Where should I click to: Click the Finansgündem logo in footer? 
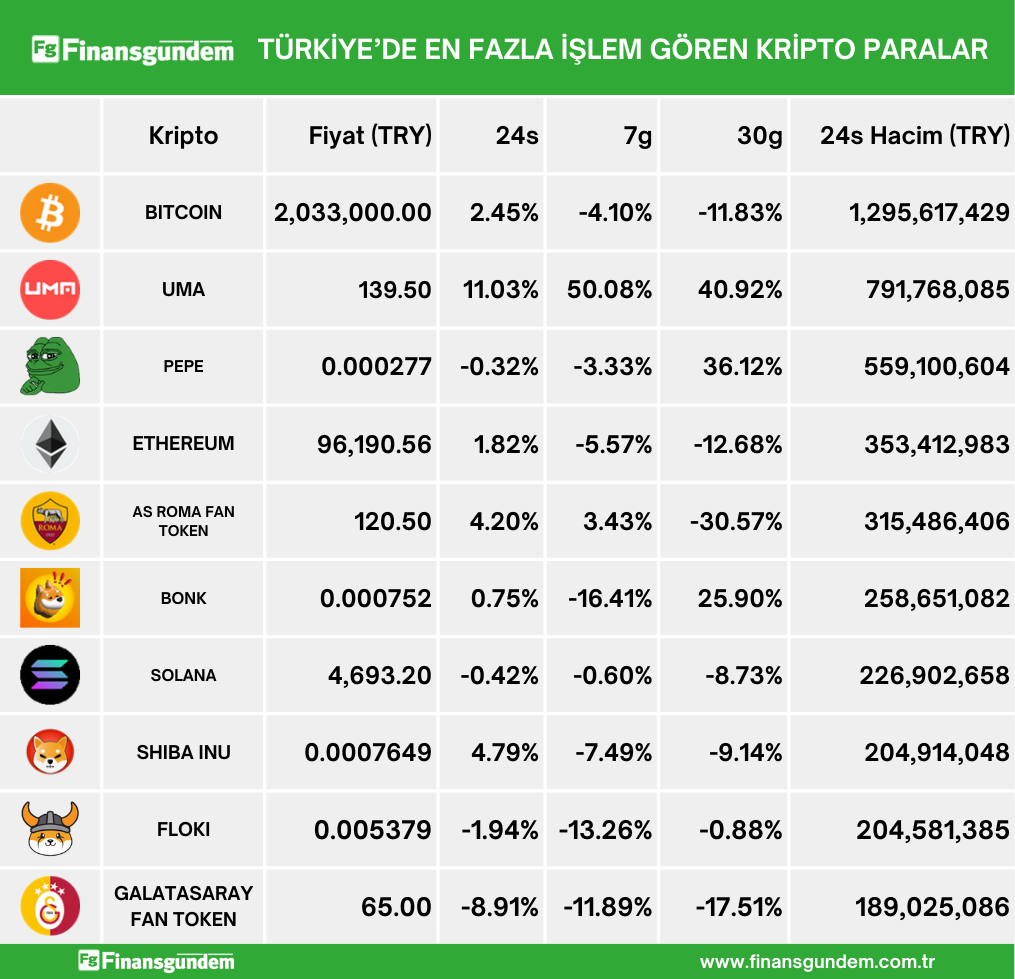(156, 962)
